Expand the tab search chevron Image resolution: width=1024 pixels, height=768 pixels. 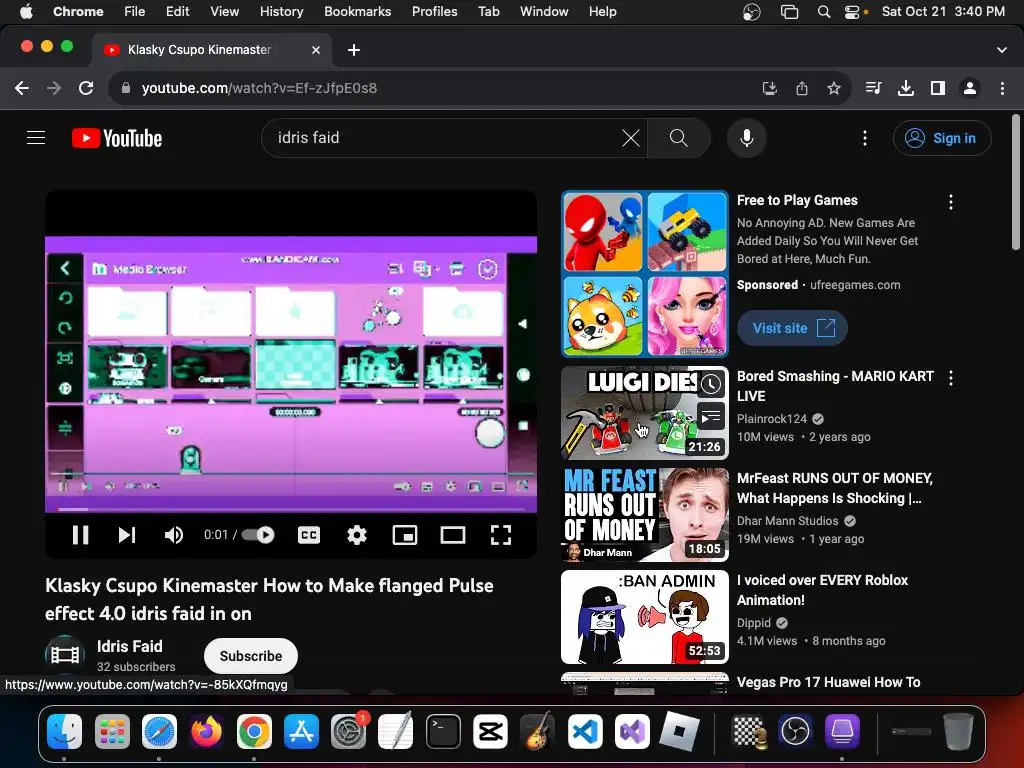pos(1002,50)
